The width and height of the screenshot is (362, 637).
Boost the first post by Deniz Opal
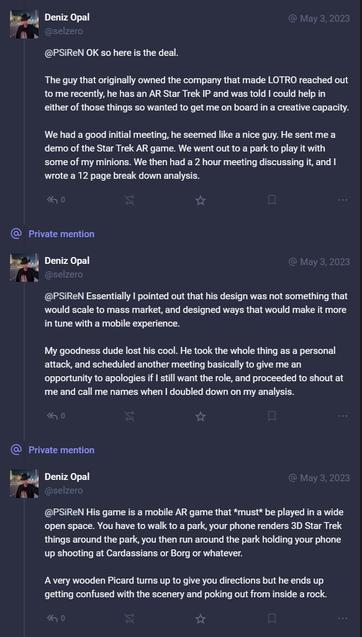(130, 200)
